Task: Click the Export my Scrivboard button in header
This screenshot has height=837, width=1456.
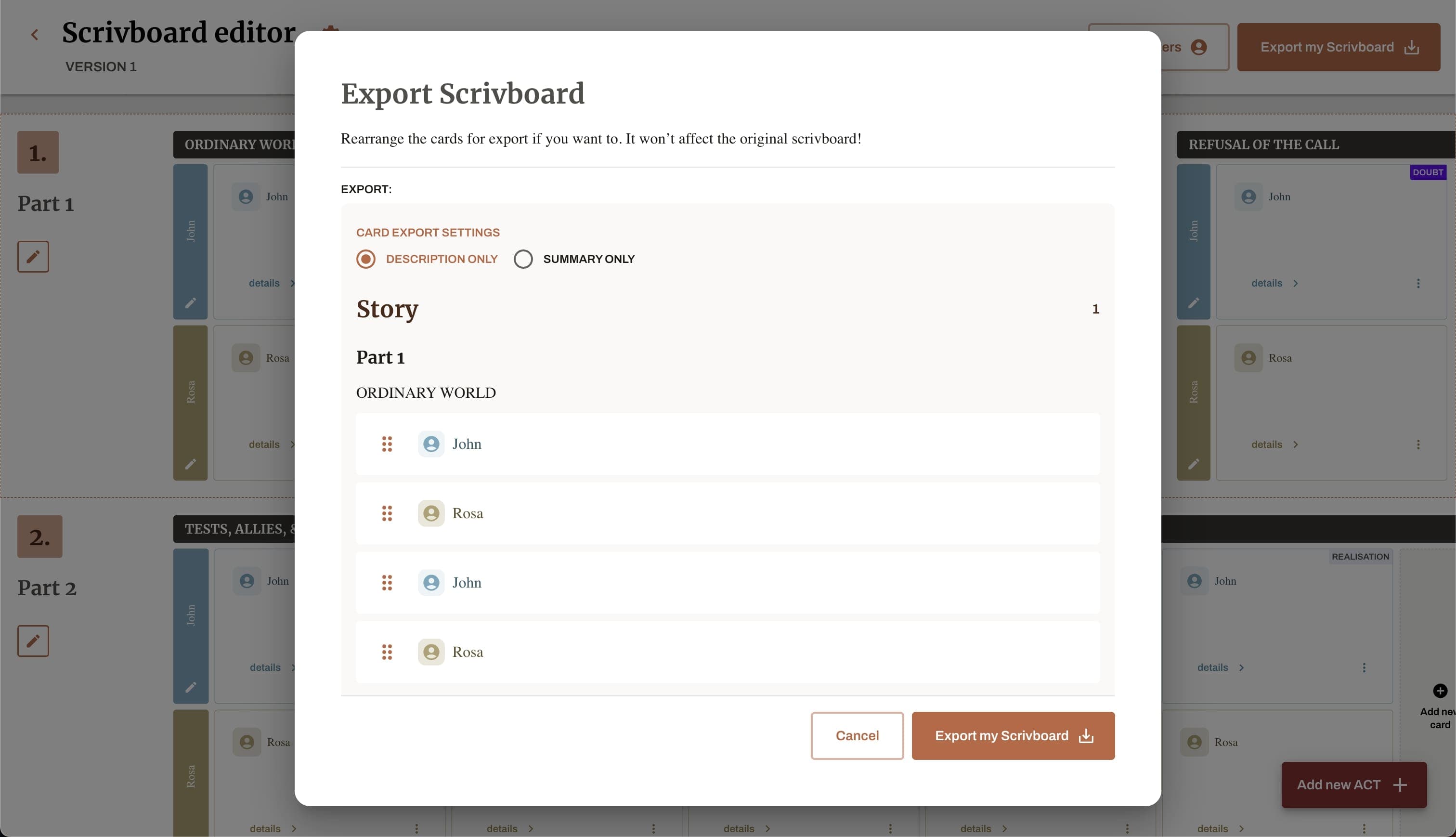Action: tap(1338, 47)
